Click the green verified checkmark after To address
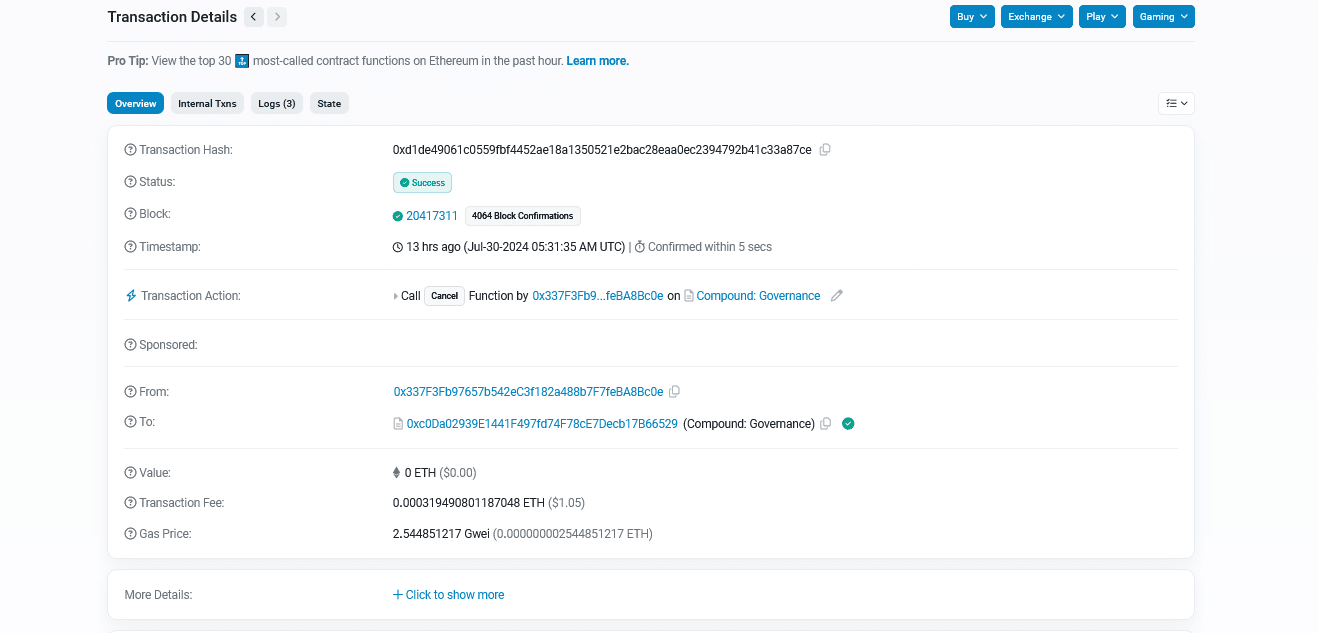 [848, 424]
